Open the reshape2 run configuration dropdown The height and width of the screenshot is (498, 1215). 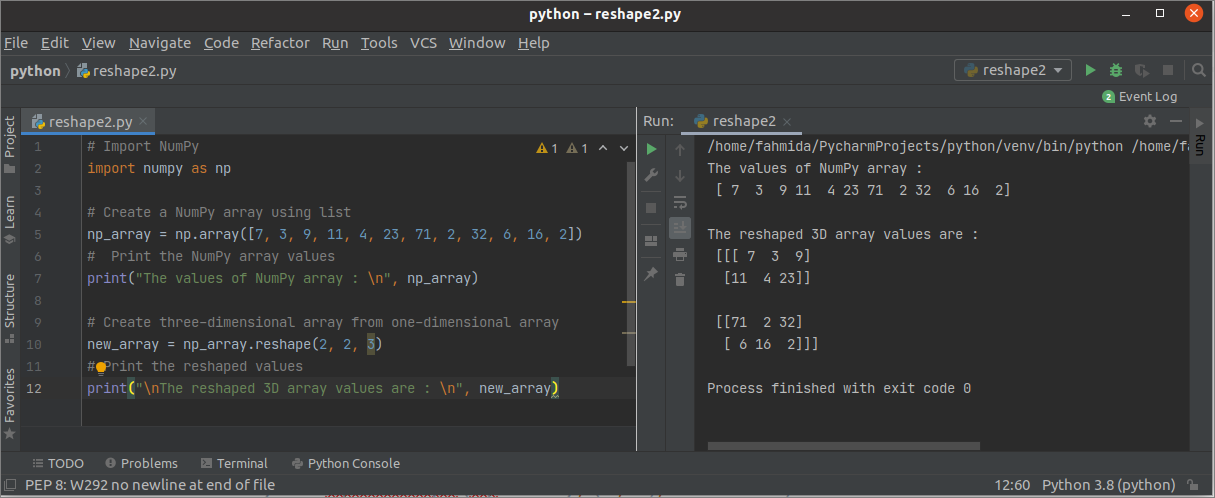(x=1015, y=70)
